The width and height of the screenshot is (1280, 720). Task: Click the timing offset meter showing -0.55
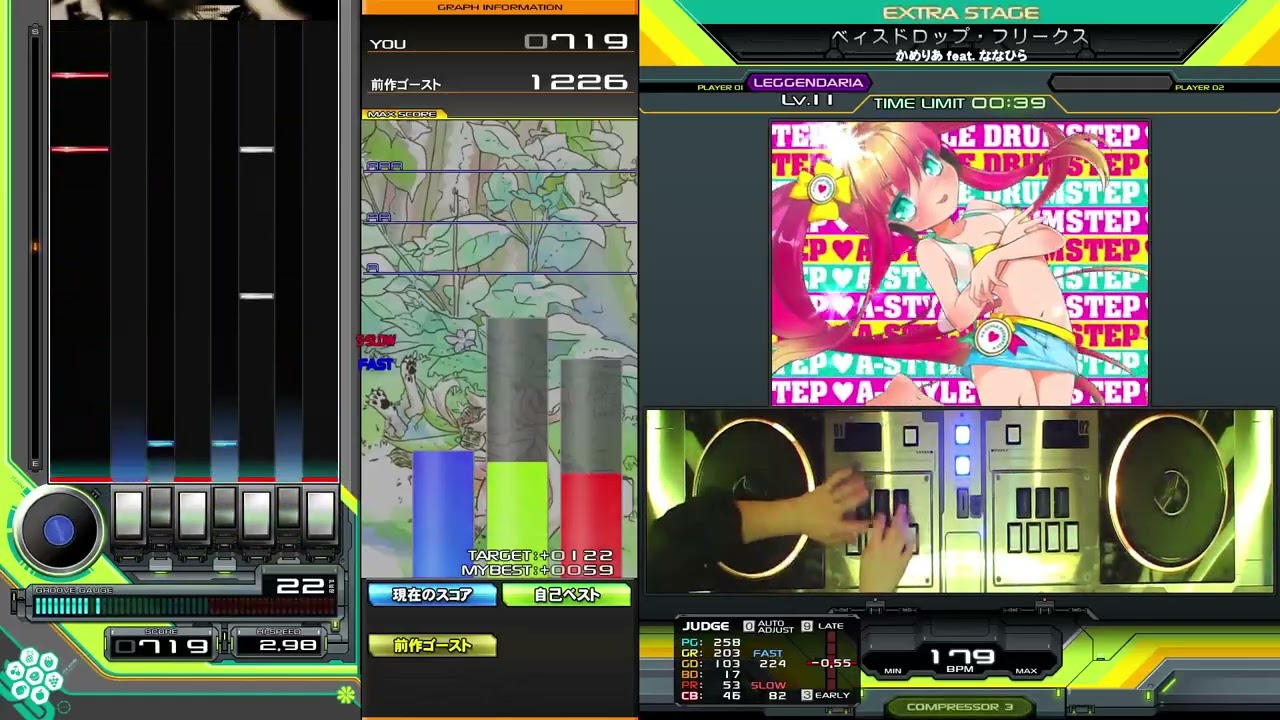click(x=831, y=663)
